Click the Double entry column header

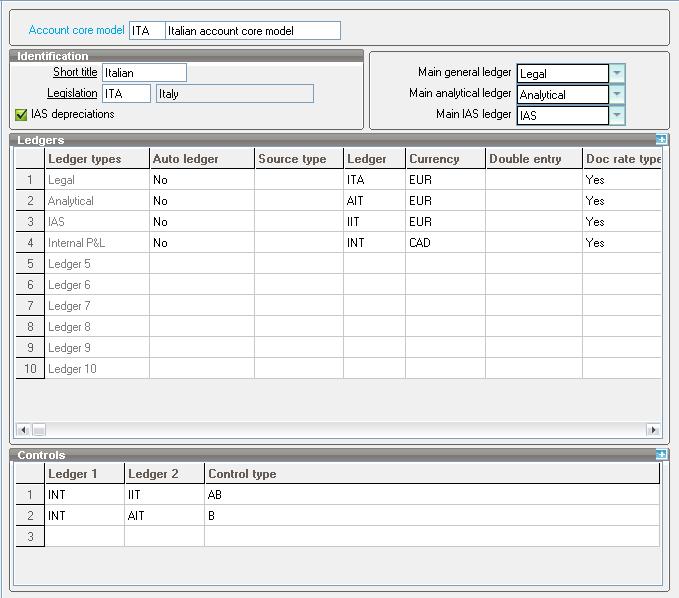coord(534,159)
